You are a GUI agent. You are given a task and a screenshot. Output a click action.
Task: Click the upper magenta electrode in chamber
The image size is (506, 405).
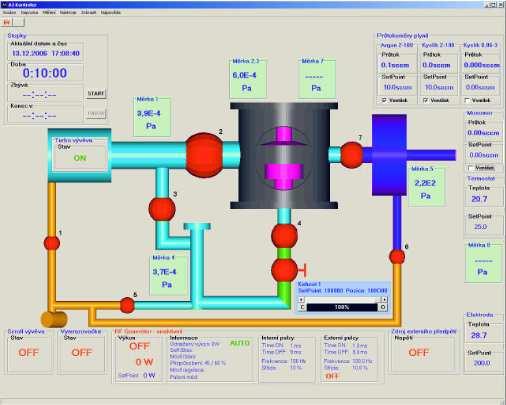click(283, 136)
